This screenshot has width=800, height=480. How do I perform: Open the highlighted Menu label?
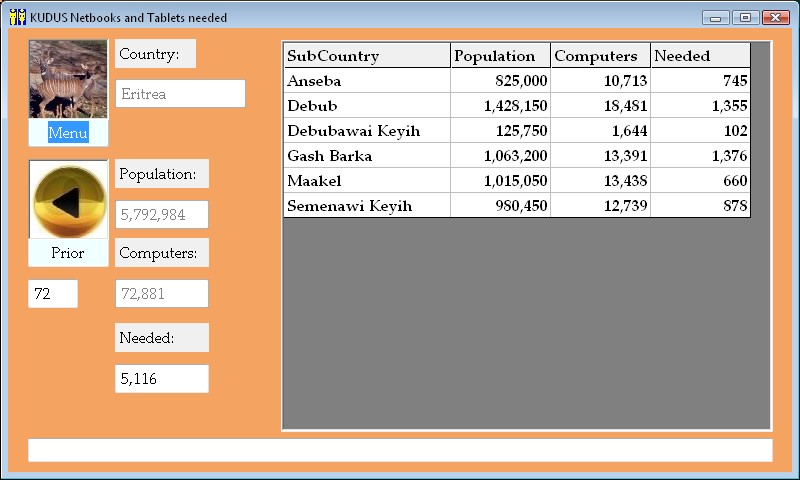point(68,133)
